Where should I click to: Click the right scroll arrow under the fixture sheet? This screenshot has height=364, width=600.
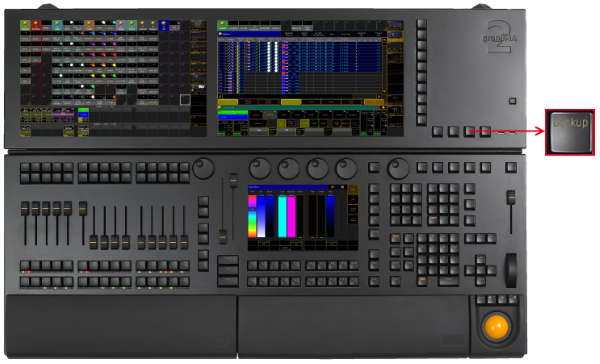[x=379, y=96]
